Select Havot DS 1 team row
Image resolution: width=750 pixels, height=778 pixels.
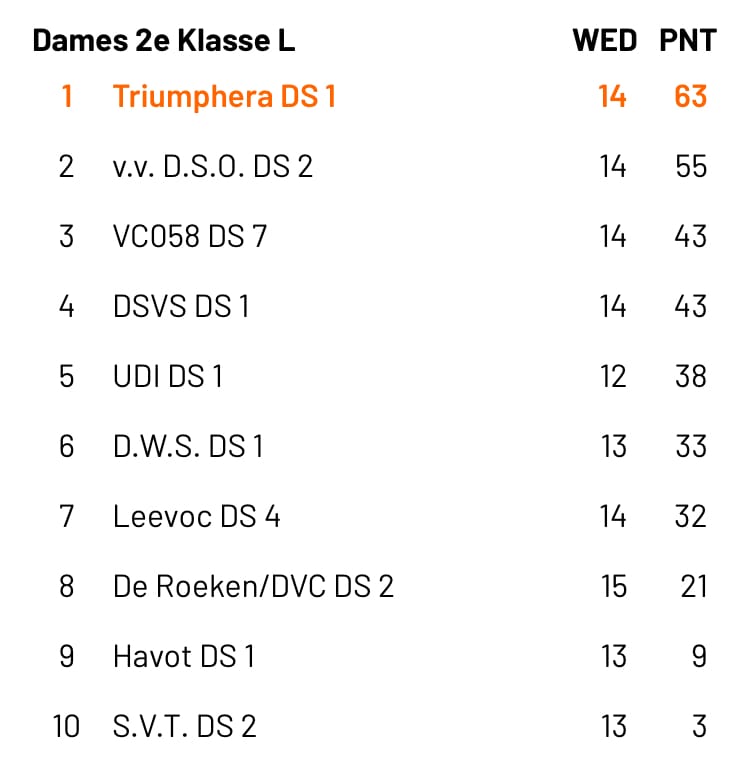pos(375,656)
